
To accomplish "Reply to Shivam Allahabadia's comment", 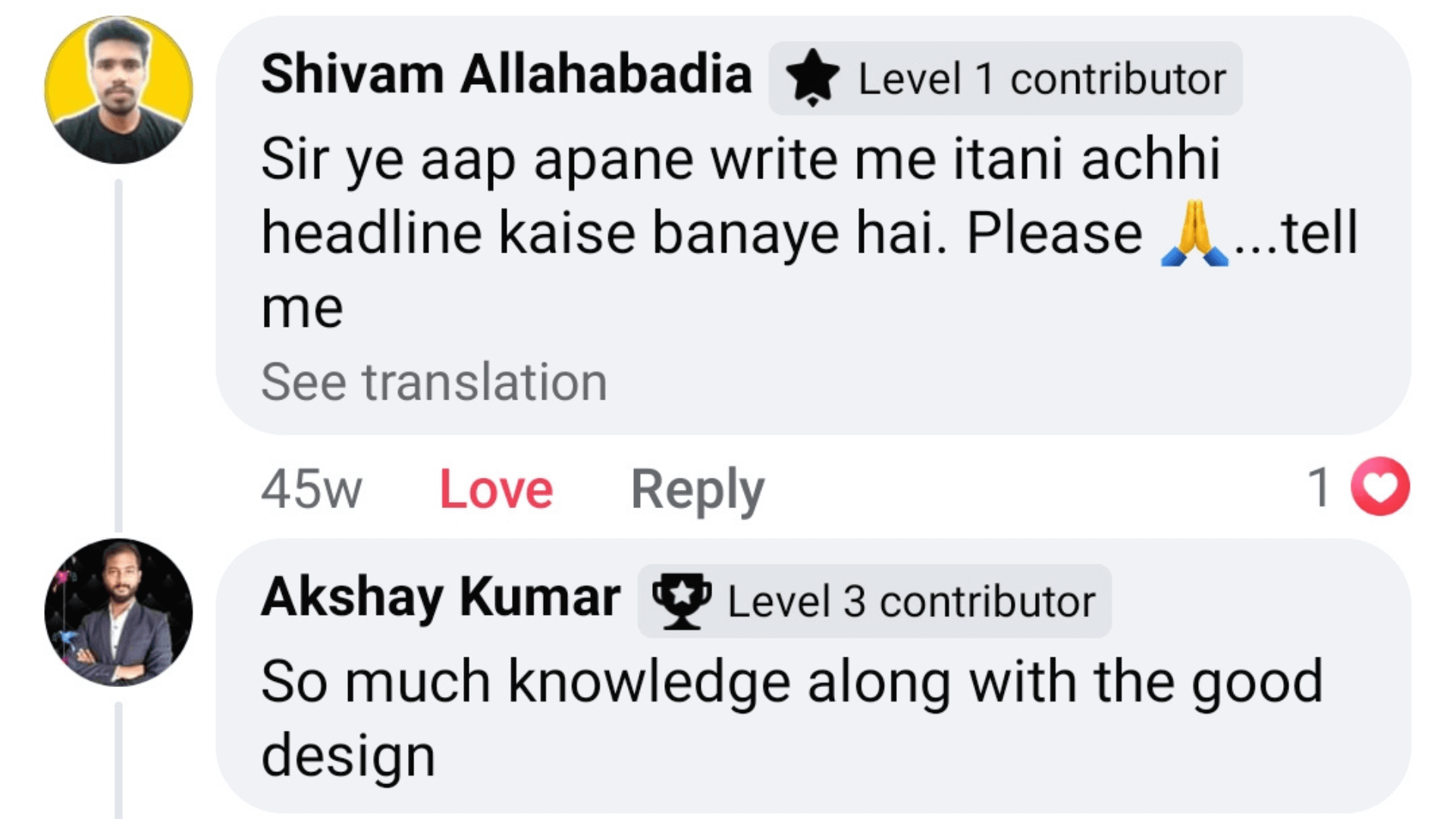I will click(x=697, y=489).
